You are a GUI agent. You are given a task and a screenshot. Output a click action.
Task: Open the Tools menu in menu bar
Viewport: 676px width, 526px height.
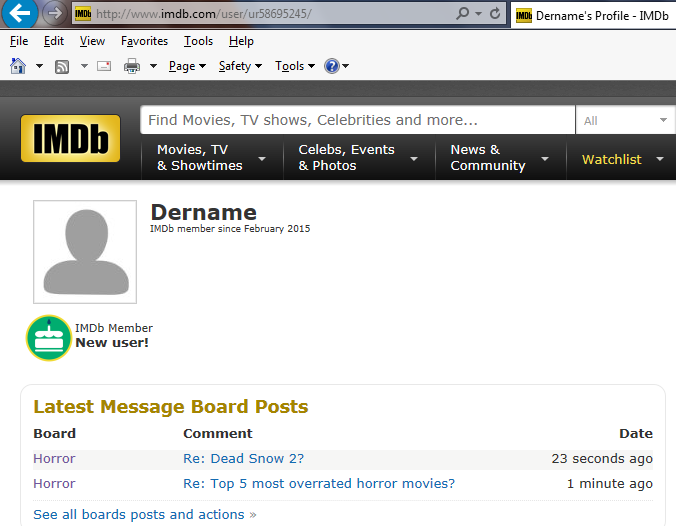[198, 41]
